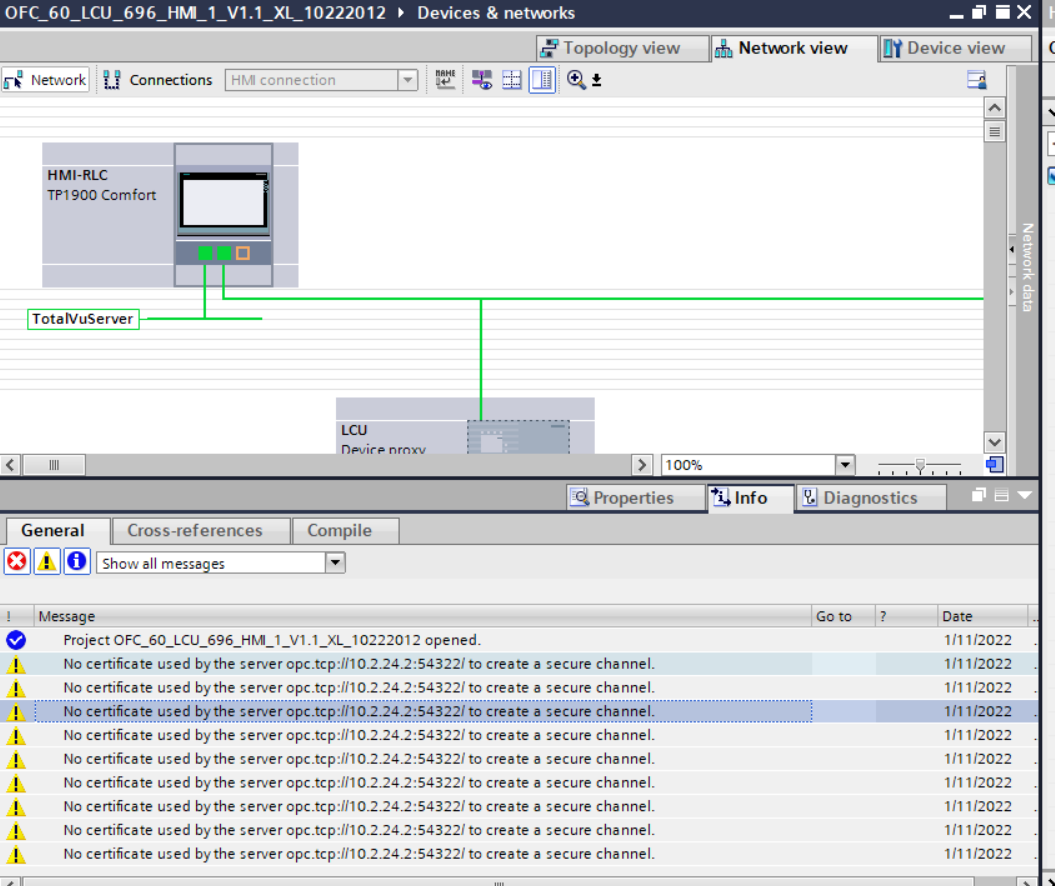This screenshot has height=886, width=1055.
Task: Open the 100% zoom level dropdown
Action: point(845,465)
